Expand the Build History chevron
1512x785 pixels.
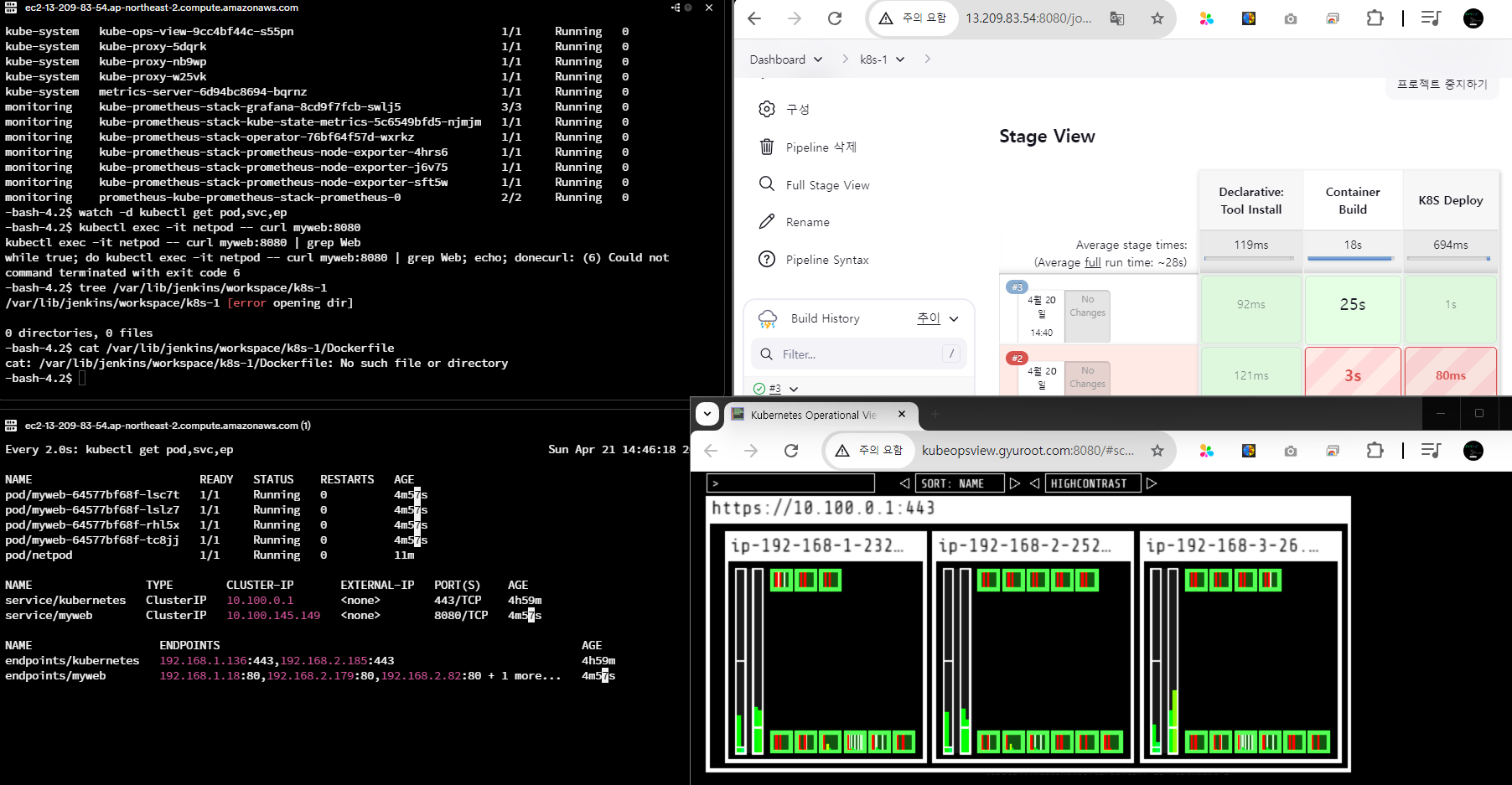954,319
